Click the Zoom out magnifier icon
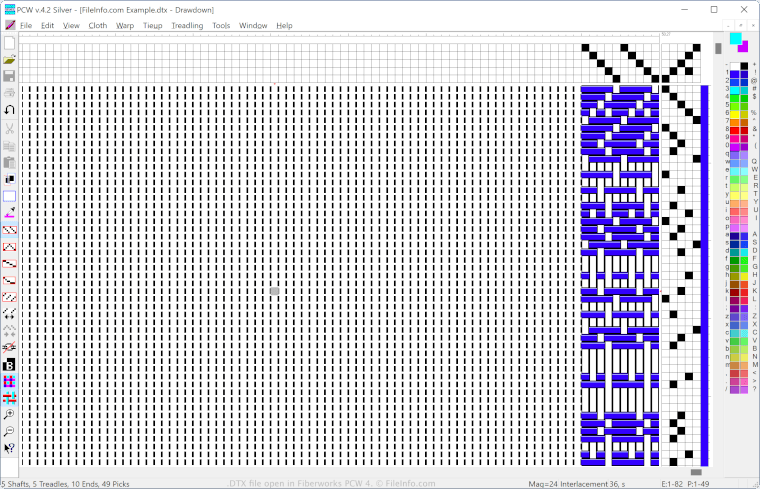Screen dimensions: 760x489 pyautogui.click(x=9, y=431)
